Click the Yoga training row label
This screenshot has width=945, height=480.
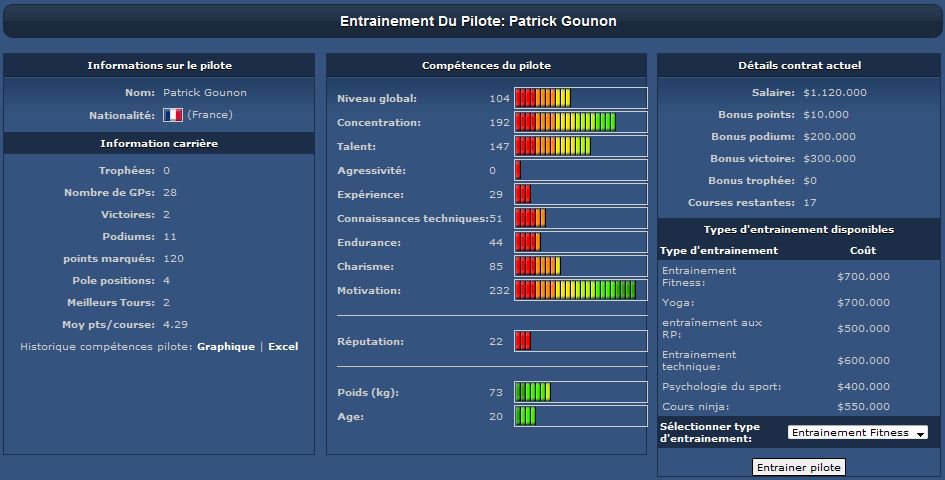pos(678,302)
